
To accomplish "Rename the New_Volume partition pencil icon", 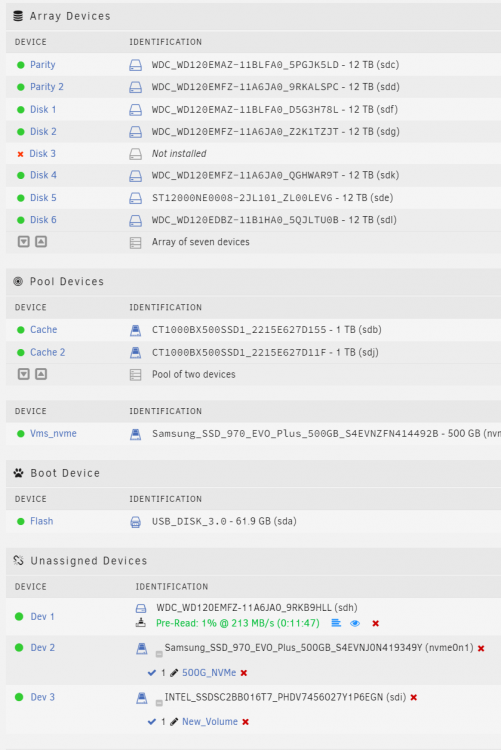I will 174,722.
